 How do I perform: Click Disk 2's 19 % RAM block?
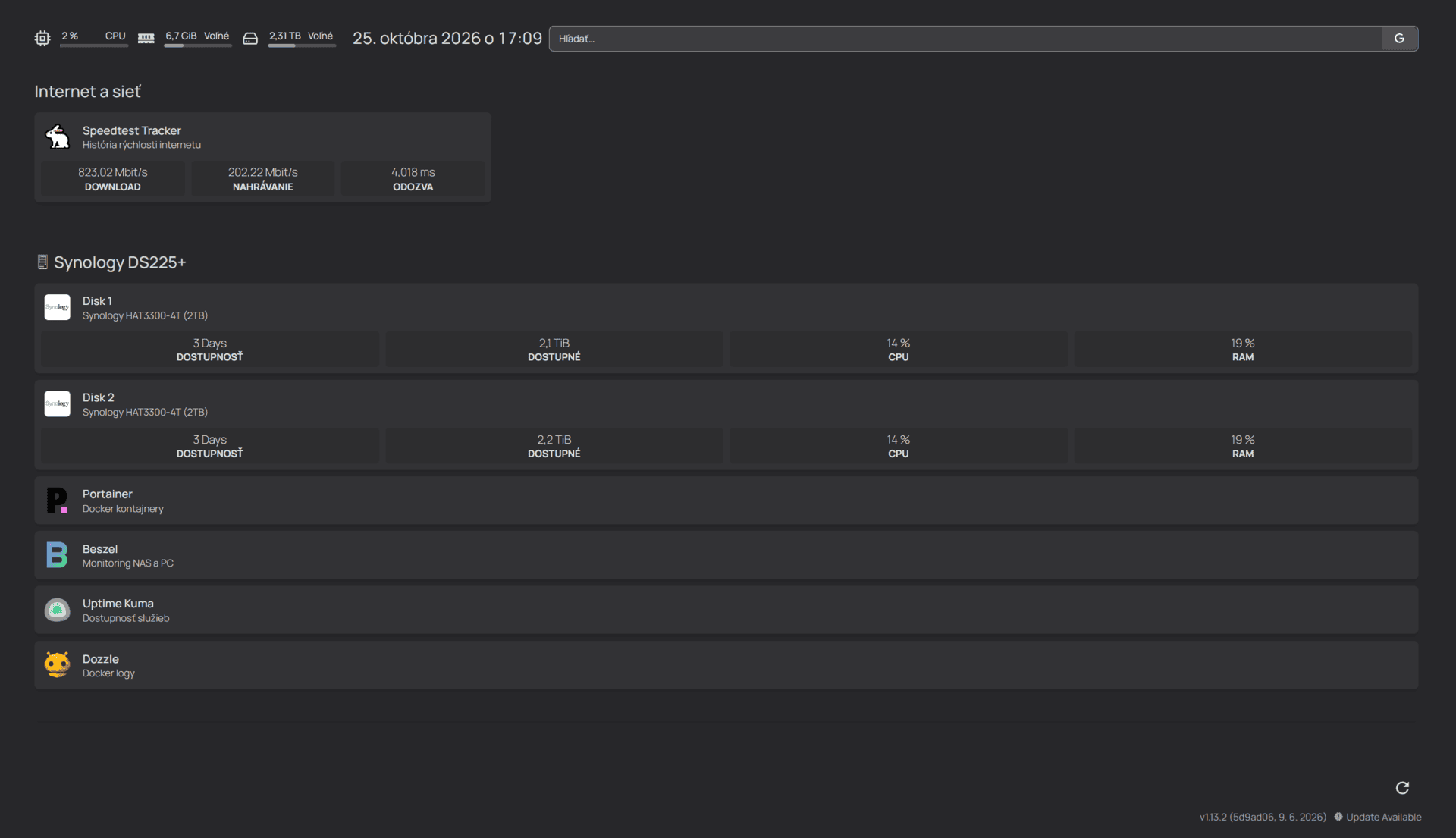1243,446
